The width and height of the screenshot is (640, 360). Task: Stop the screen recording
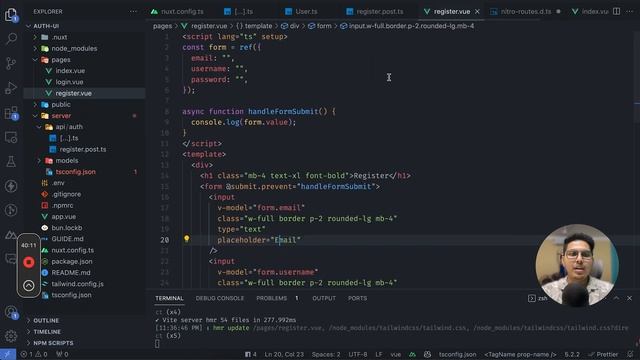[29, 262]
